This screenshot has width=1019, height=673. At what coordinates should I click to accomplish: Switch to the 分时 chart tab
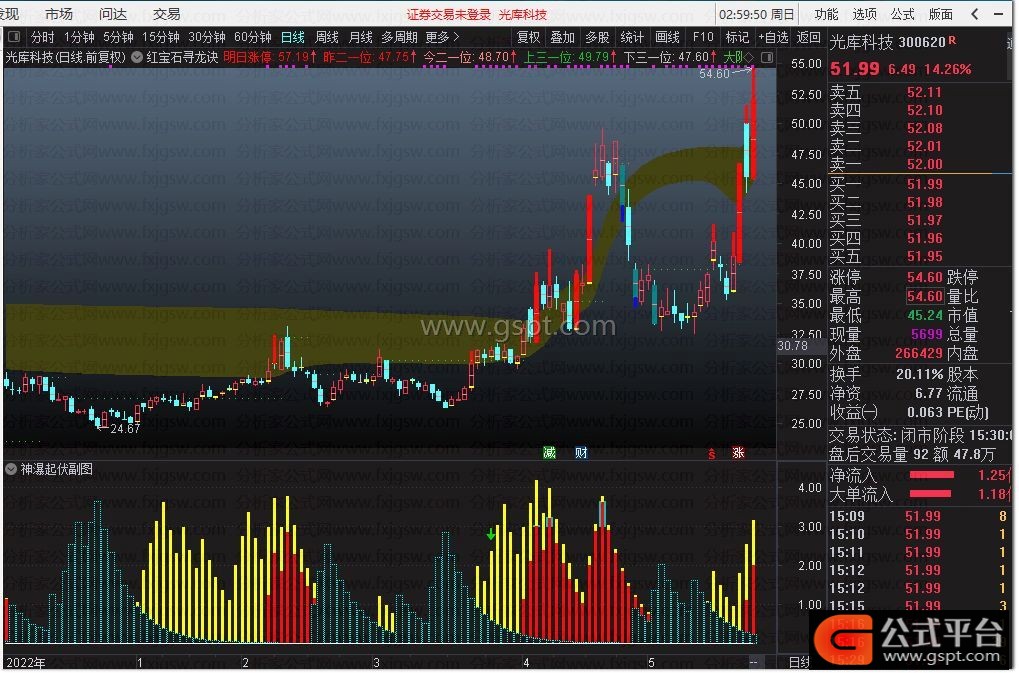43,38
